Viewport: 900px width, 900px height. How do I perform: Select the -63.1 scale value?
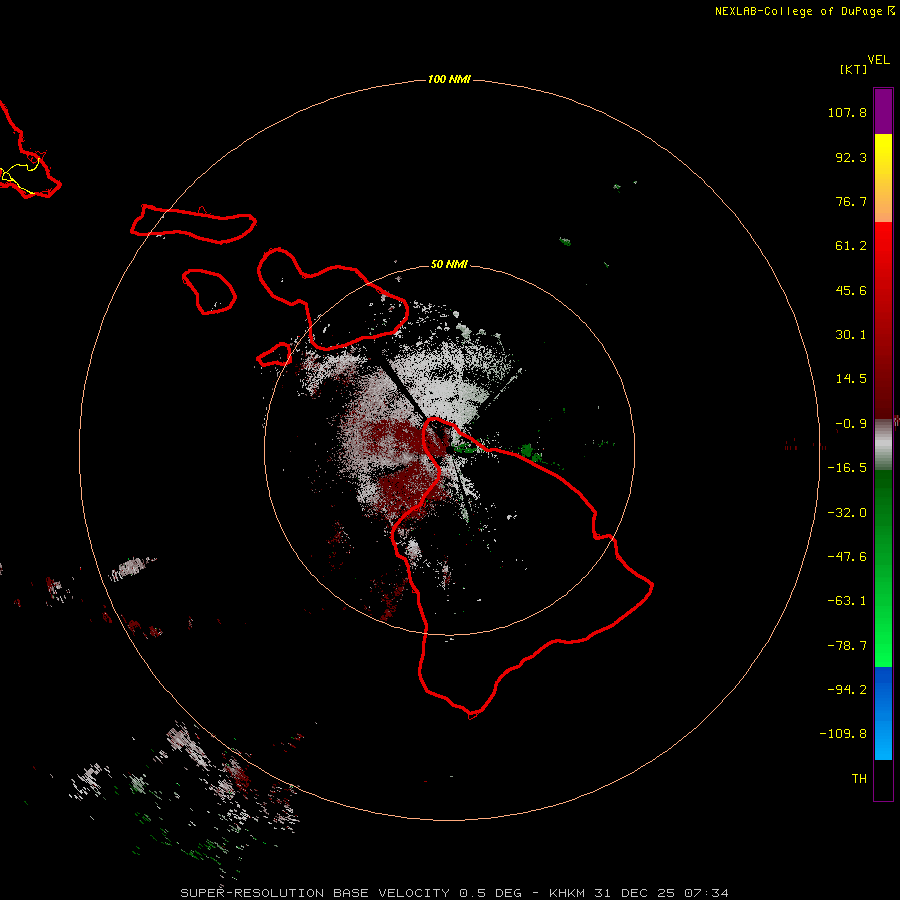click(x=847, y=601)
